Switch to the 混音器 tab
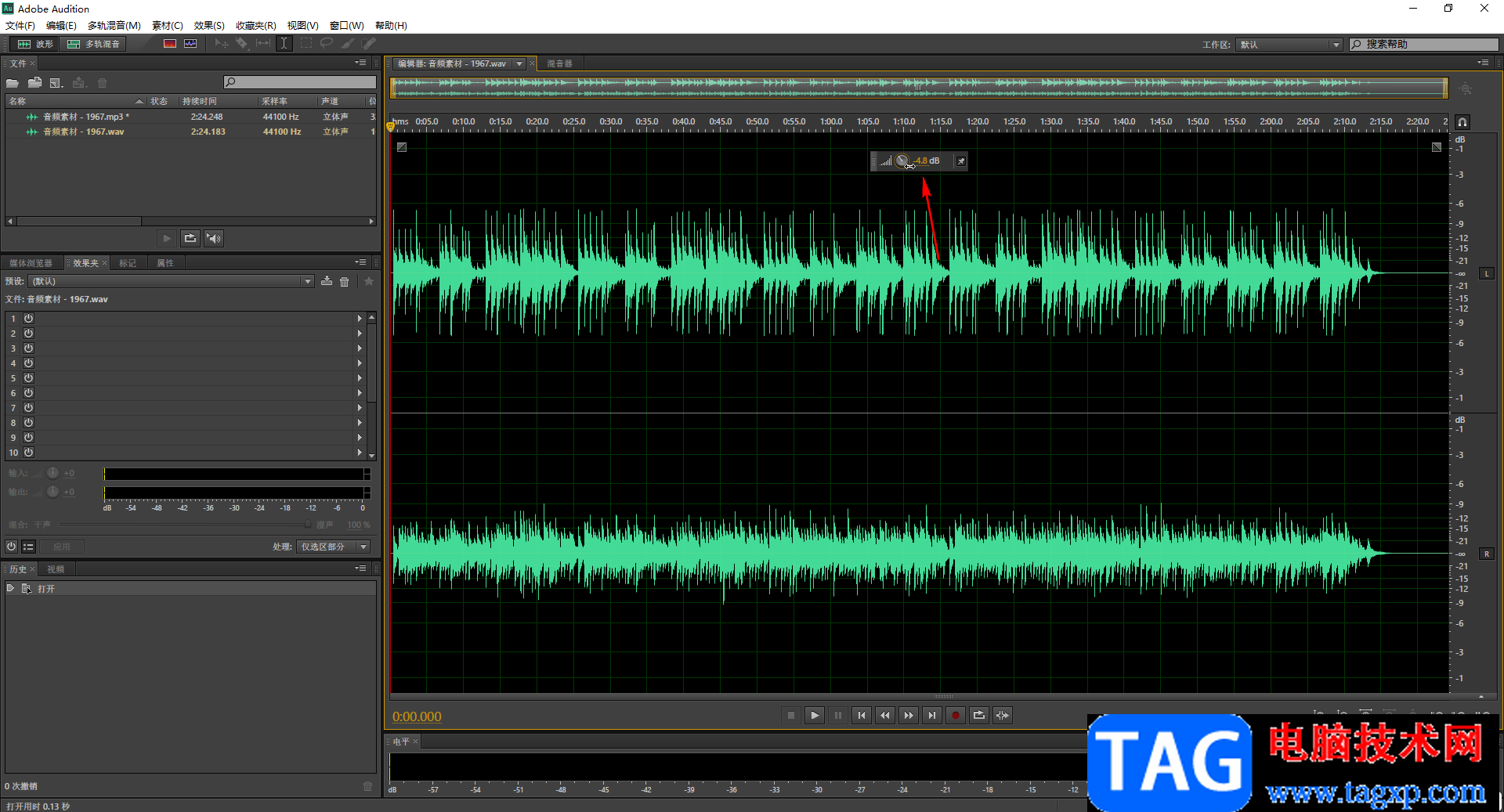Image resolution: width=1504 pixels, height=812 pixels. (559, 63)
